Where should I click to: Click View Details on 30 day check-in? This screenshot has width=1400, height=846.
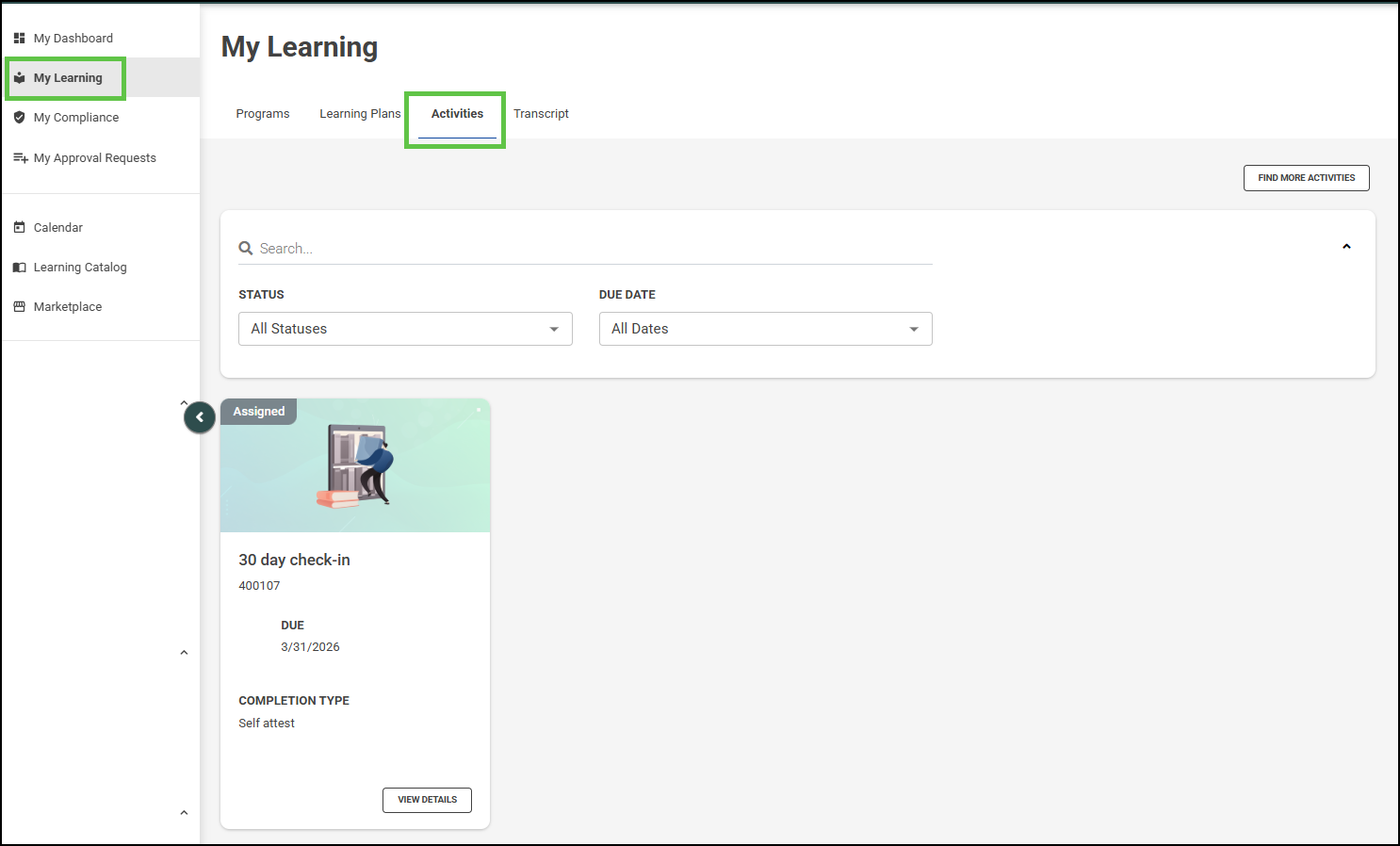[x=427, y=800]
